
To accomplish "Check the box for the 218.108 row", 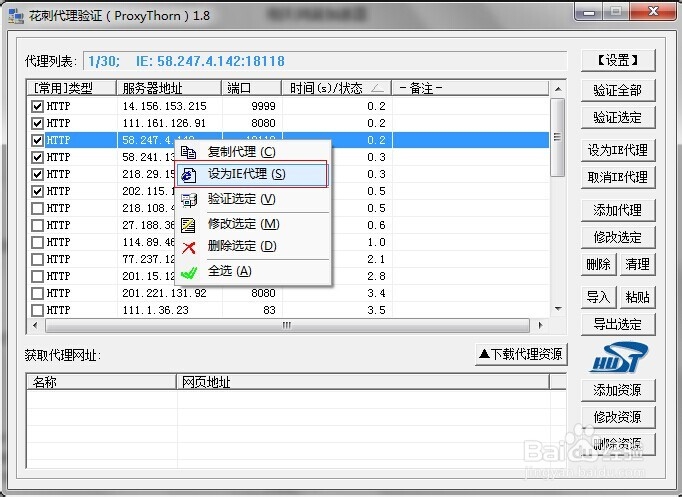I will point(37,208).
